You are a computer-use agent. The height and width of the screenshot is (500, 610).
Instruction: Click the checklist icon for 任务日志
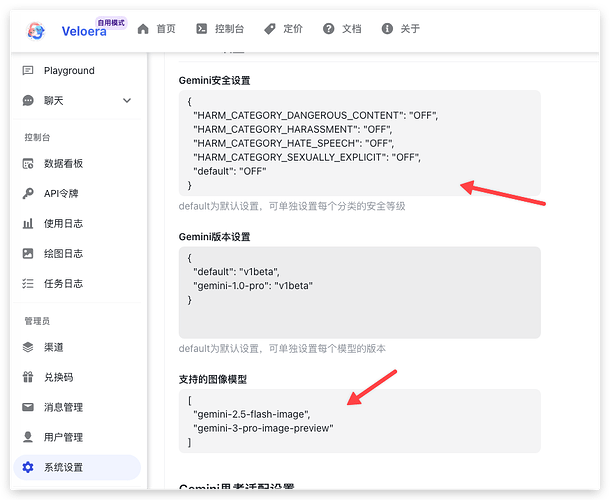click(28, 283)
